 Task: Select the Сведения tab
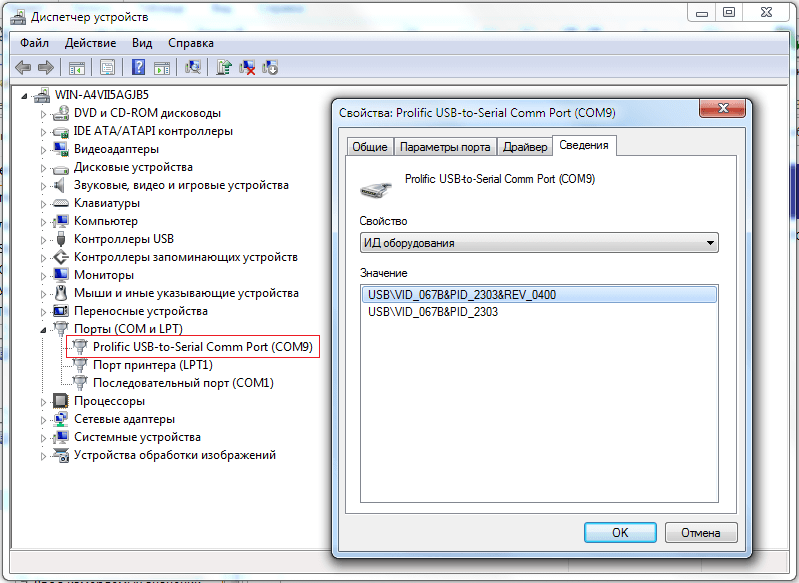pyautogui.click(x=584, y=145)
